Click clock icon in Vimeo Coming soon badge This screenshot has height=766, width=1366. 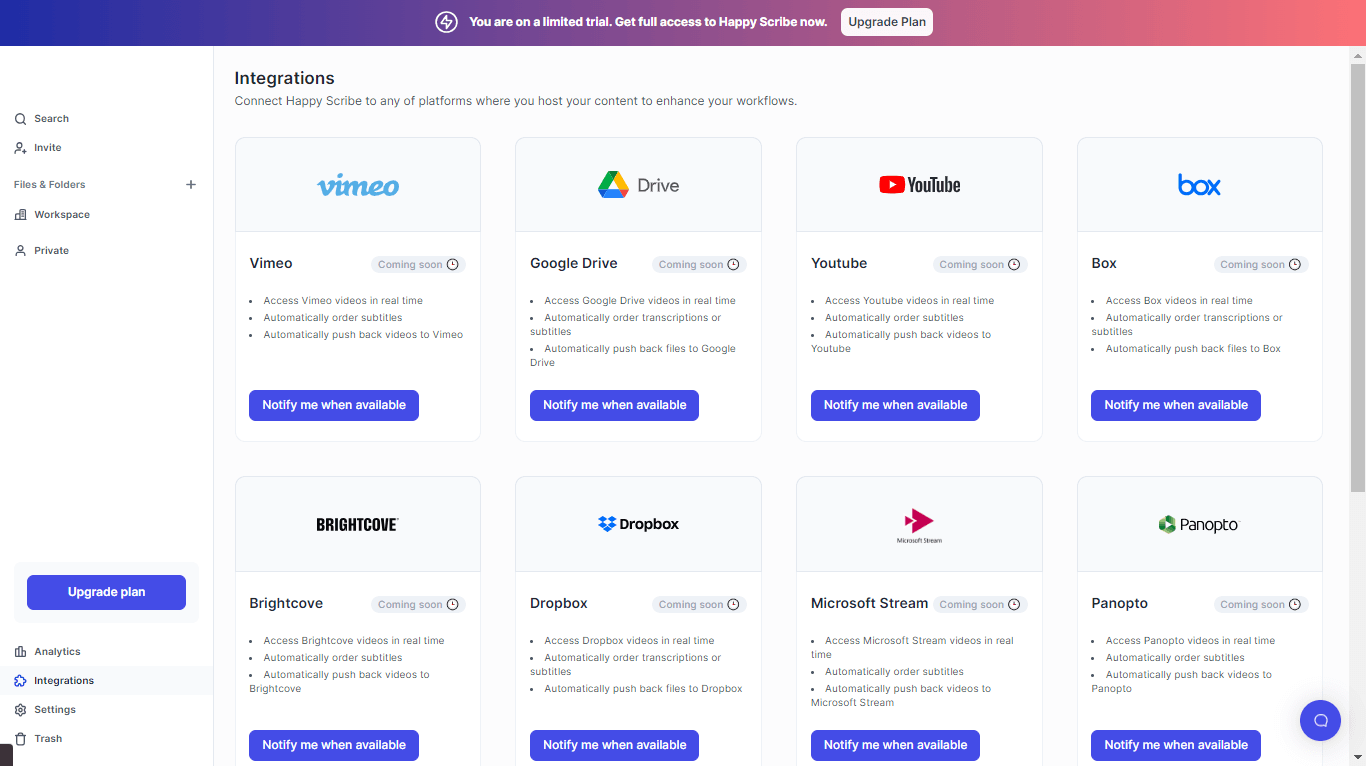tap(453, 265)
